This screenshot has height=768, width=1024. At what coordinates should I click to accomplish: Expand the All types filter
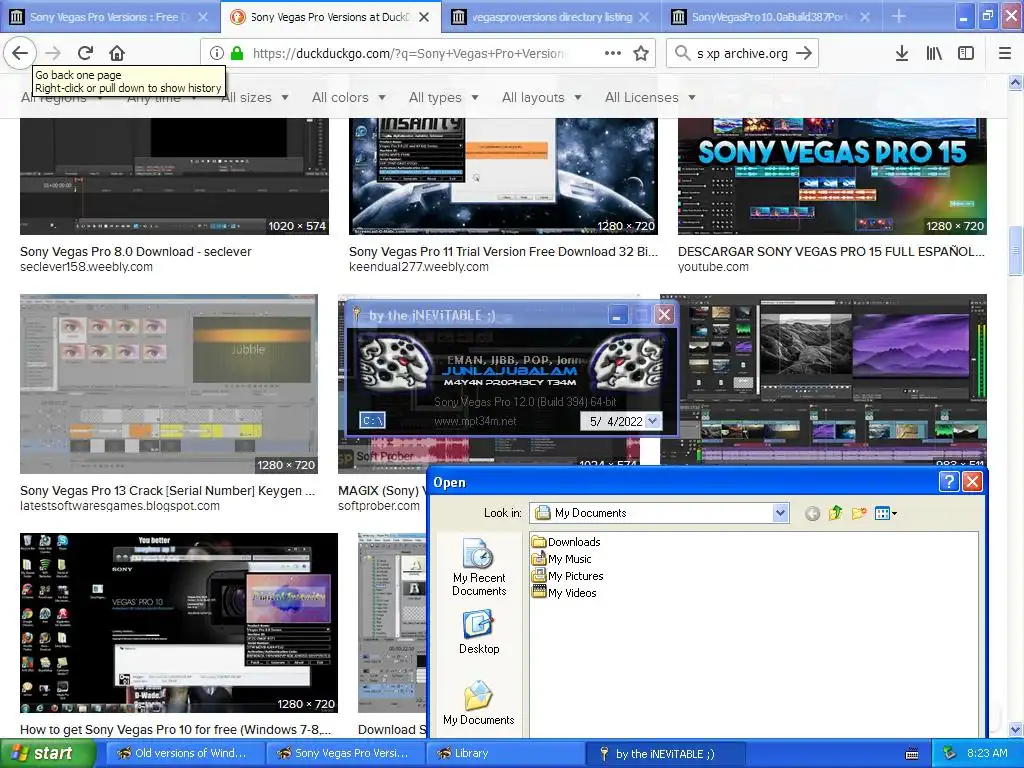click(x=444, y=97)
